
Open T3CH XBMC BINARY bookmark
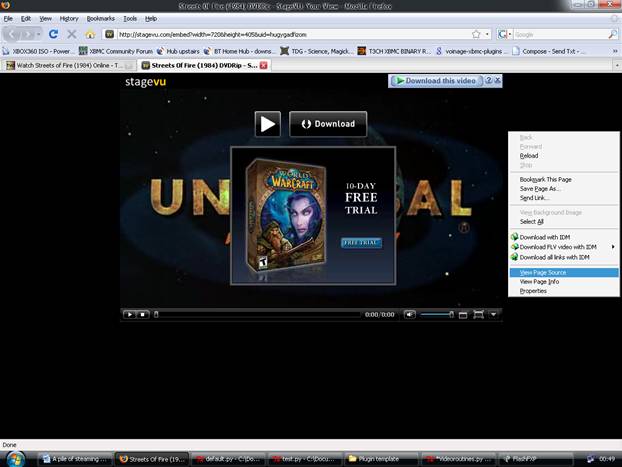coord(394,51)
